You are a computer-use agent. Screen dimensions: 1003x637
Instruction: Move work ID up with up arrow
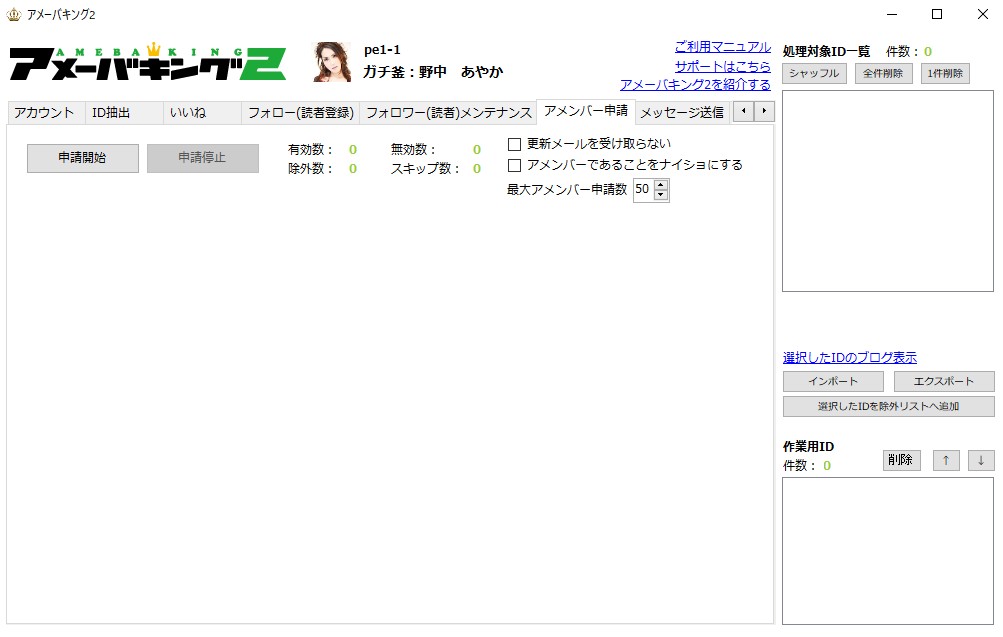coord(946,460)
